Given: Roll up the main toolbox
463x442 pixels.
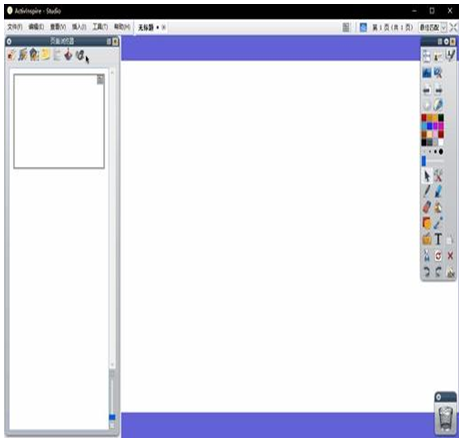Looking at the screenshot, I should pos(440,41).
